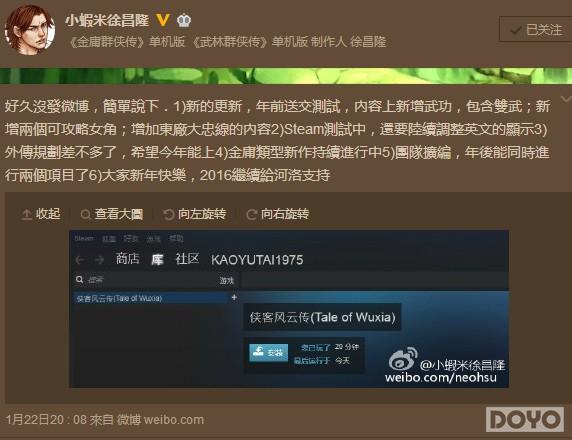
Task: Collapse the image with 收起
Action: click(41, 214)
